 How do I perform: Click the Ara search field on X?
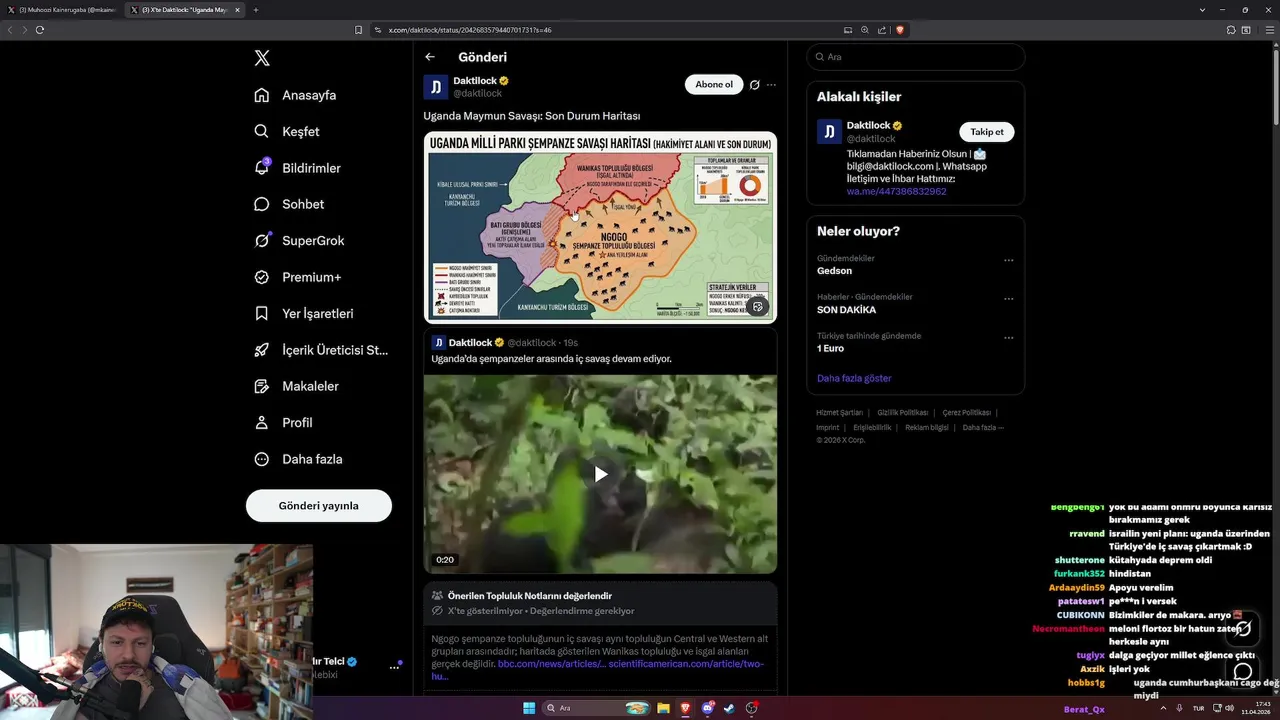pyautogui.click(x=916, y=57)
